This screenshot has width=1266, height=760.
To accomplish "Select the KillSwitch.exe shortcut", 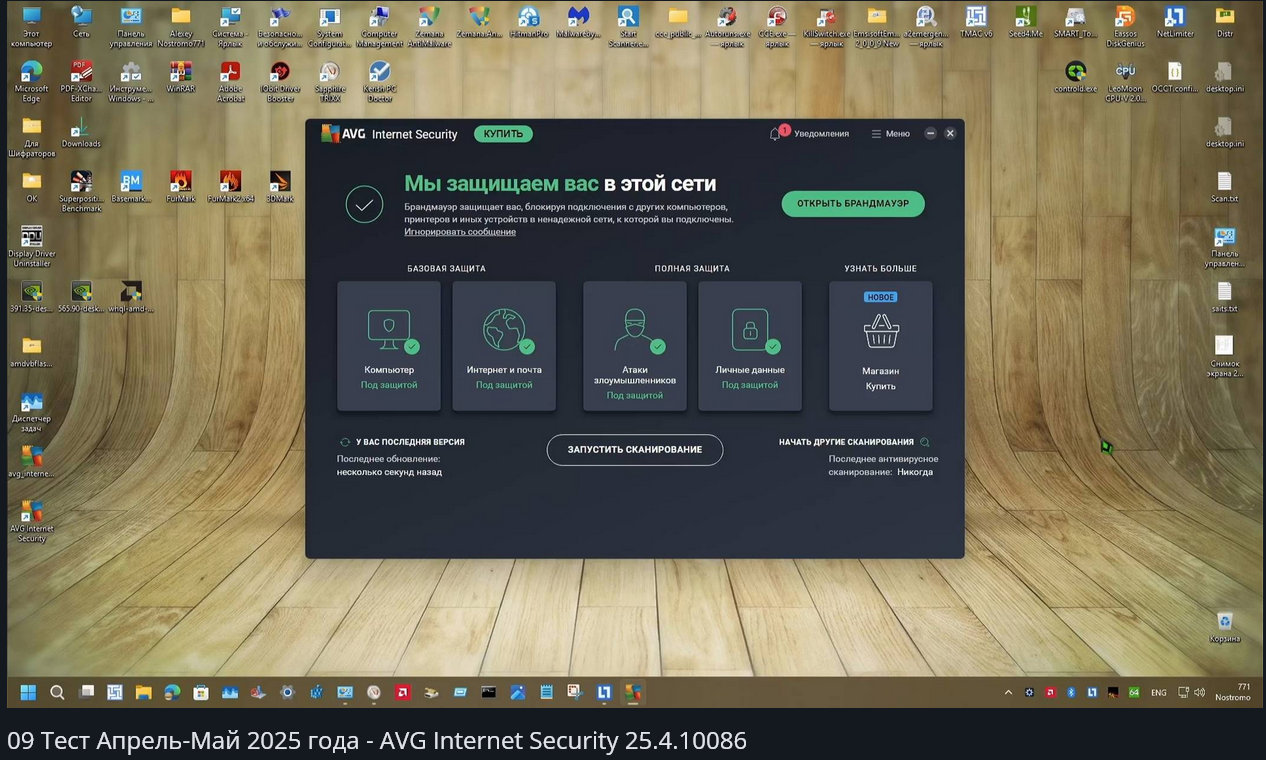I will 826,27.
